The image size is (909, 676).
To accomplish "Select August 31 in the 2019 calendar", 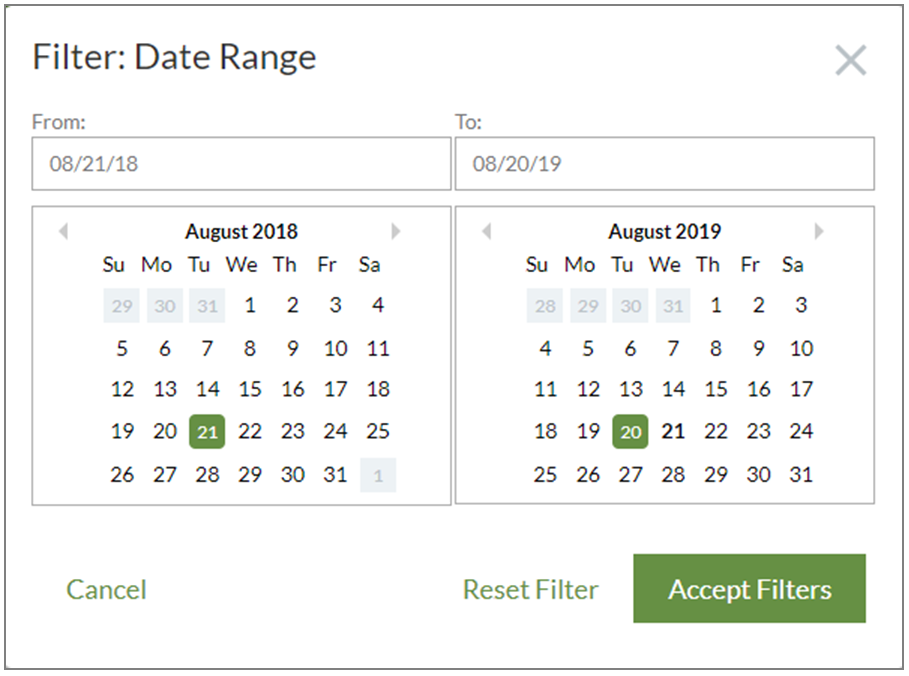I will pyautogui.click(x=801, y=475).
